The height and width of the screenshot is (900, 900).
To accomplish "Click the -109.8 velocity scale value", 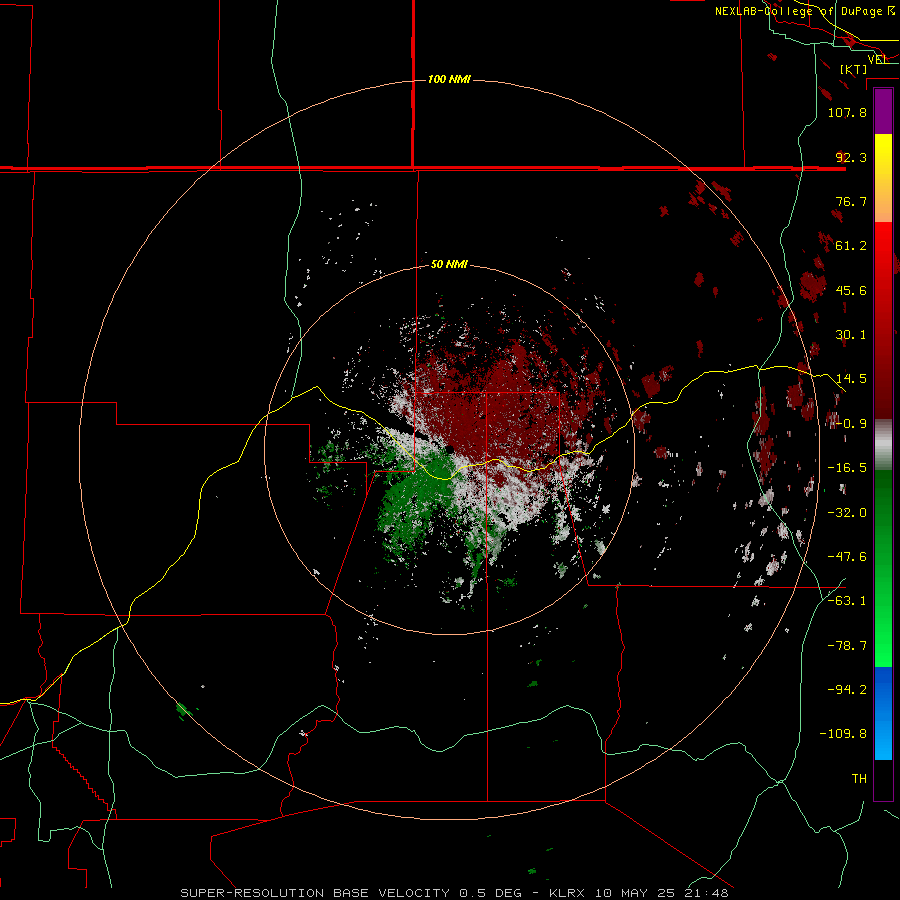I will pyautogui.click(x=843, y=734).
